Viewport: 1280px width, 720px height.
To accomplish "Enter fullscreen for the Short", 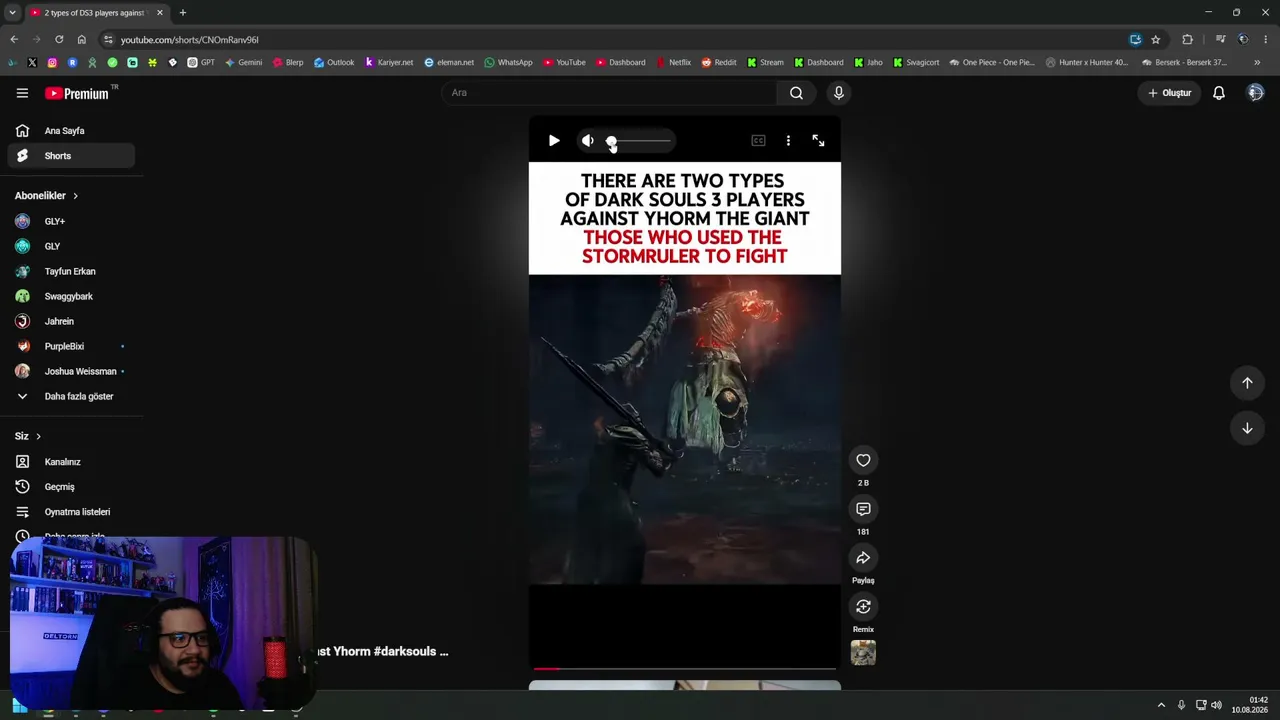I will 818,141.
